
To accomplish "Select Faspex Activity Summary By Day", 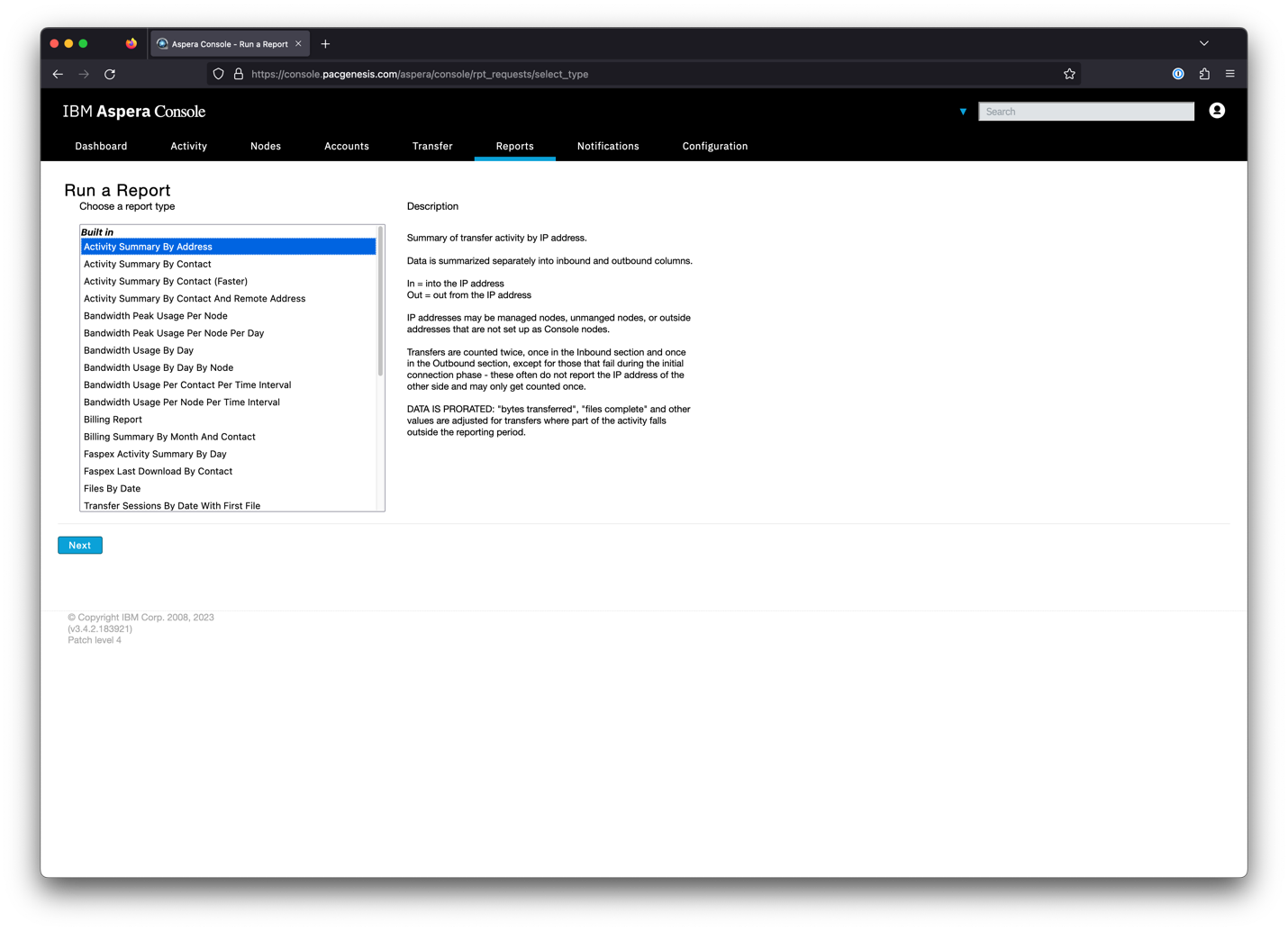I will click(228, 454).
